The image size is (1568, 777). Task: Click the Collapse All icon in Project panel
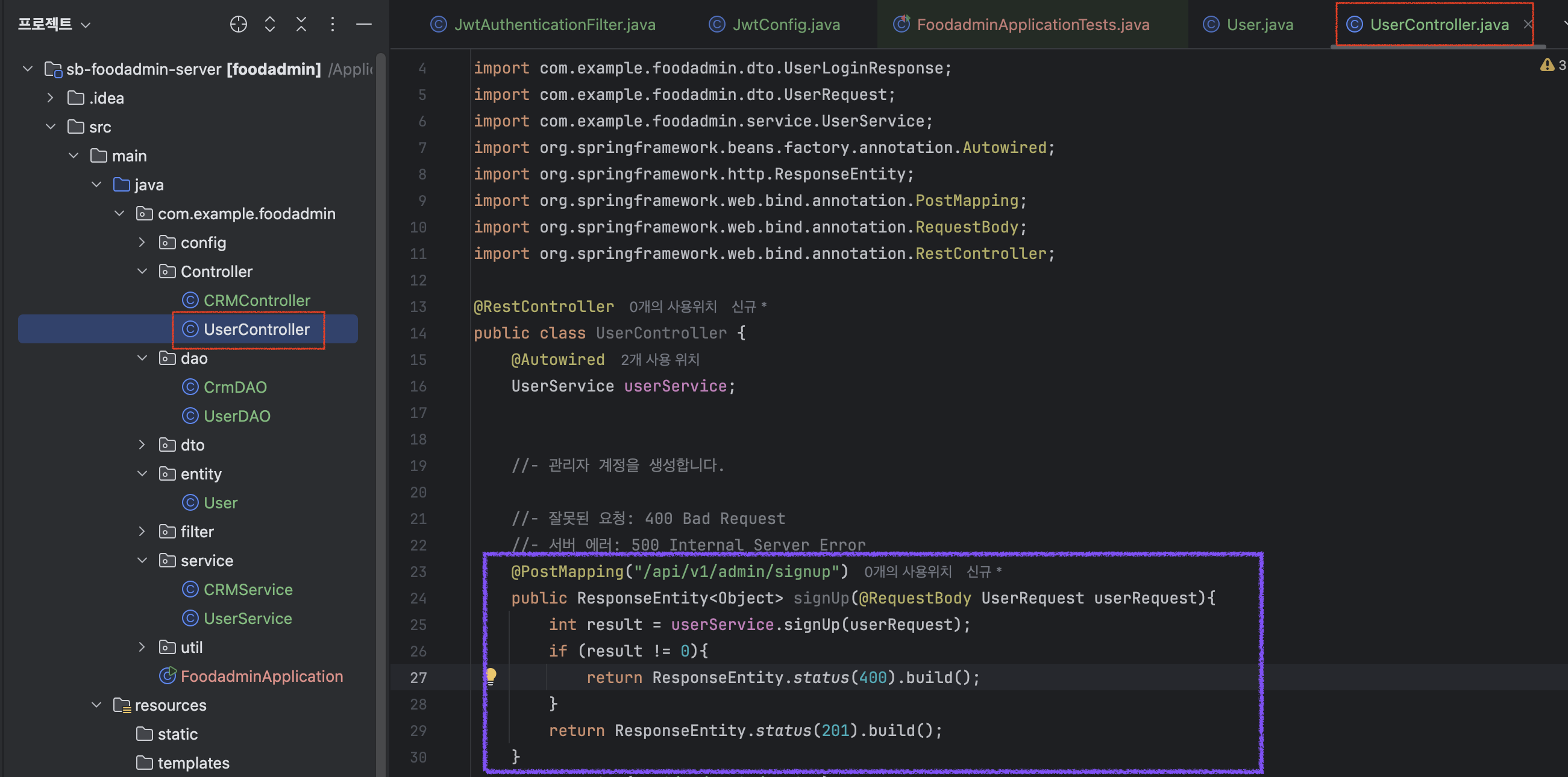(x=301, y=24)
